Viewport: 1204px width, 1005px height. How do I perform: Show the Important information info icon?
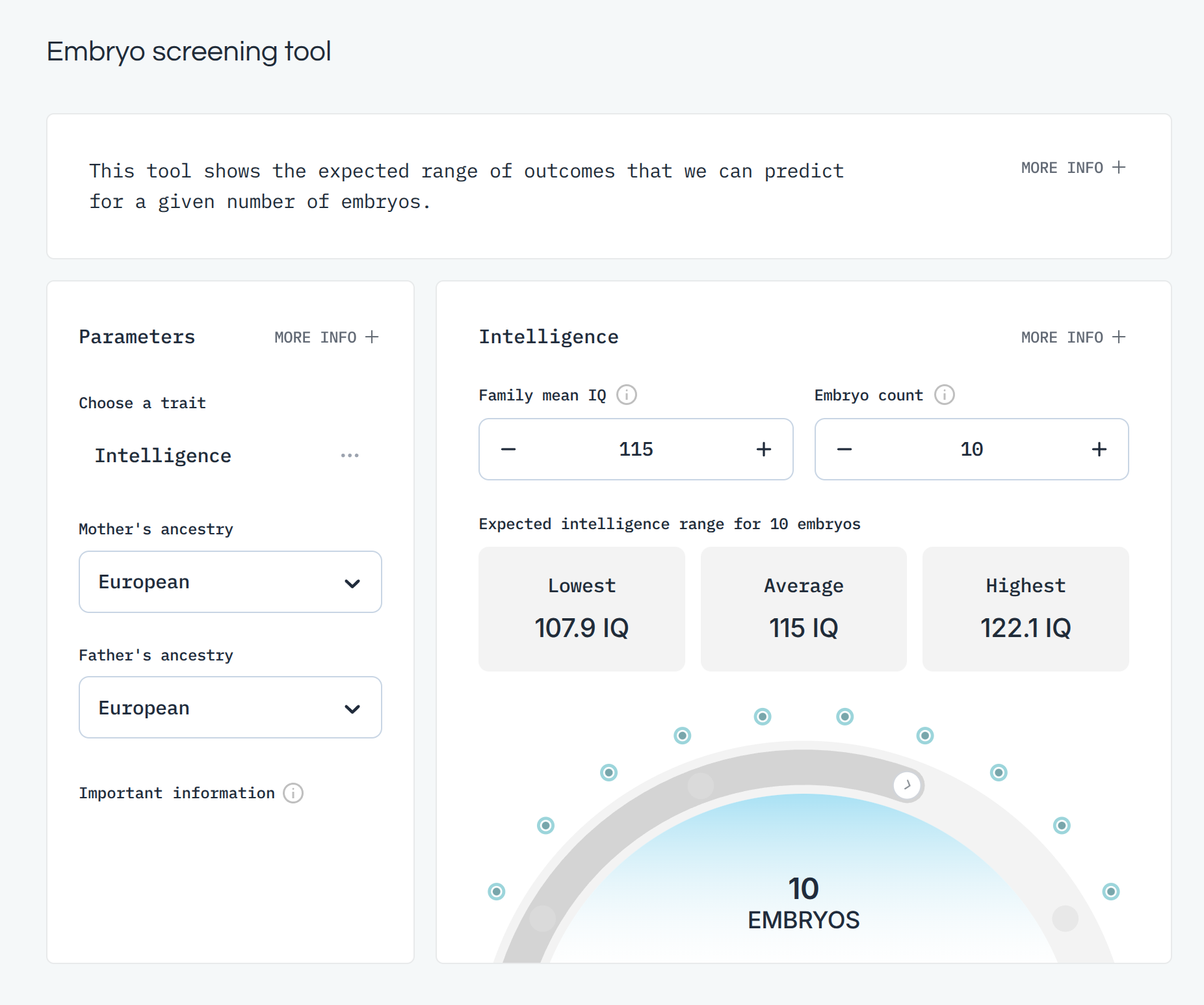(x=293, y=793)
